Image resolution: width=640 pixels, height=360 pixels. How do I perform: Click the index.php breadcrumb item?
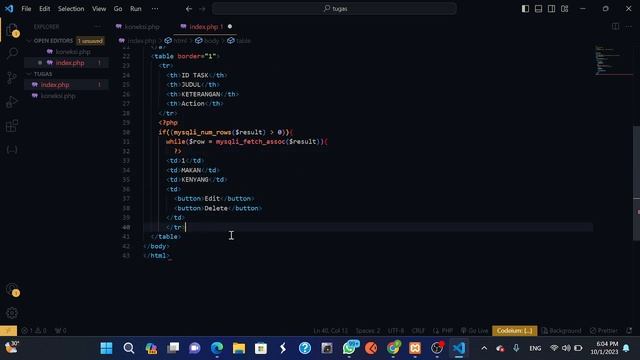click(x=138, y=41)
